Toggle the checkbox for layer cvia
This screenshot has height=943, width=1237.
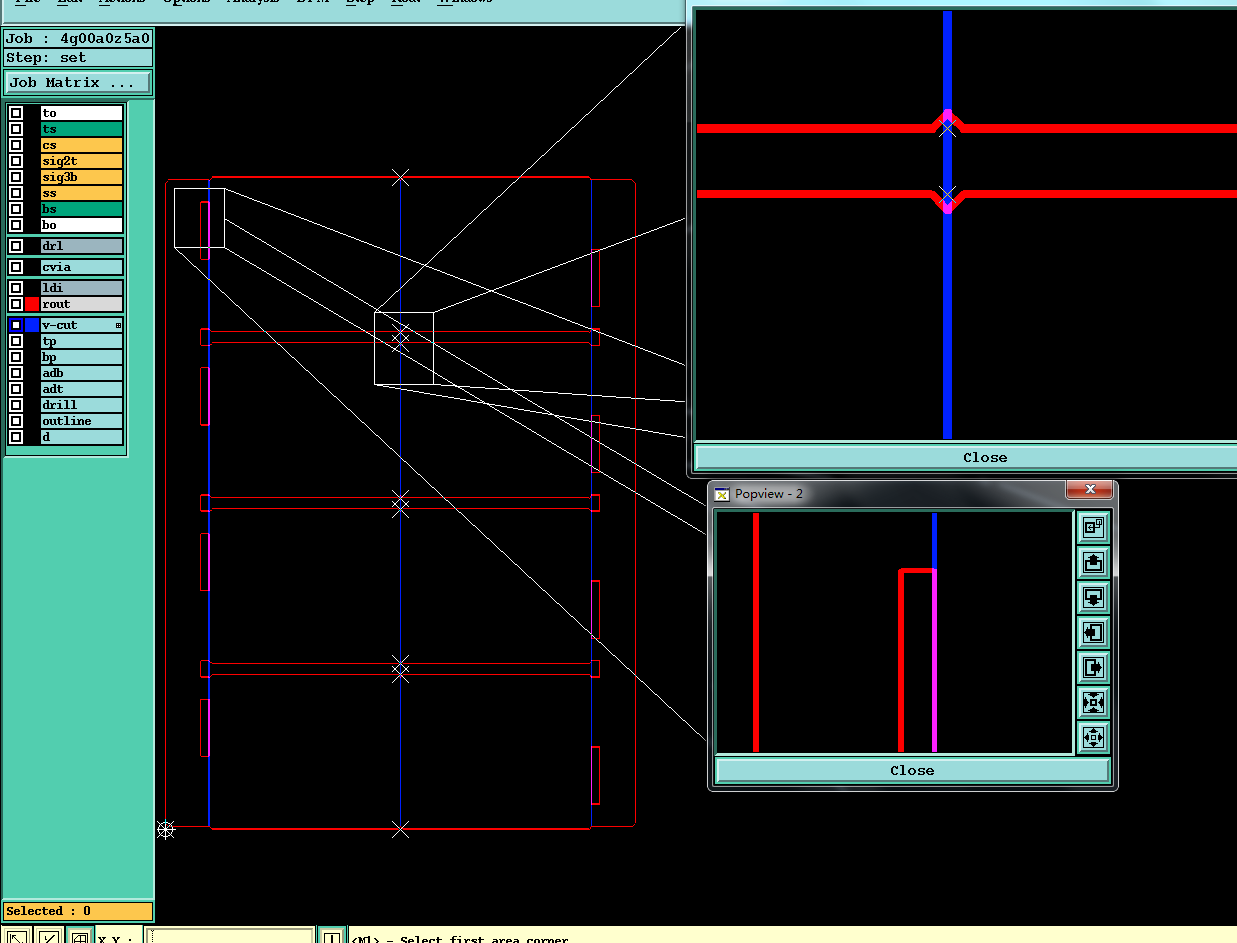click(x=16, y=267)
